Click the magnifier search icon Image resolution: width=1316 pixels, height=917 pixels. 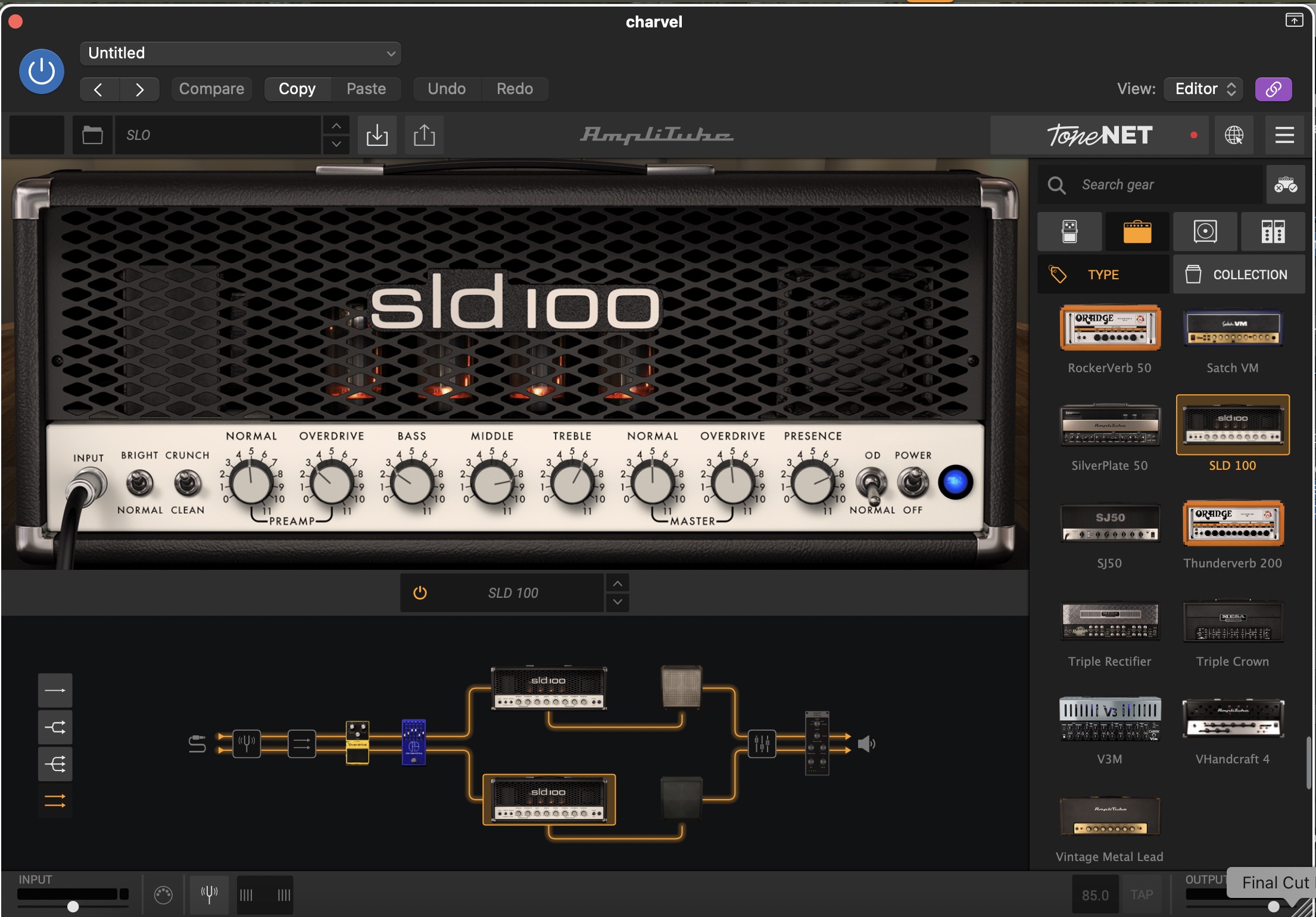[1057, 185]
